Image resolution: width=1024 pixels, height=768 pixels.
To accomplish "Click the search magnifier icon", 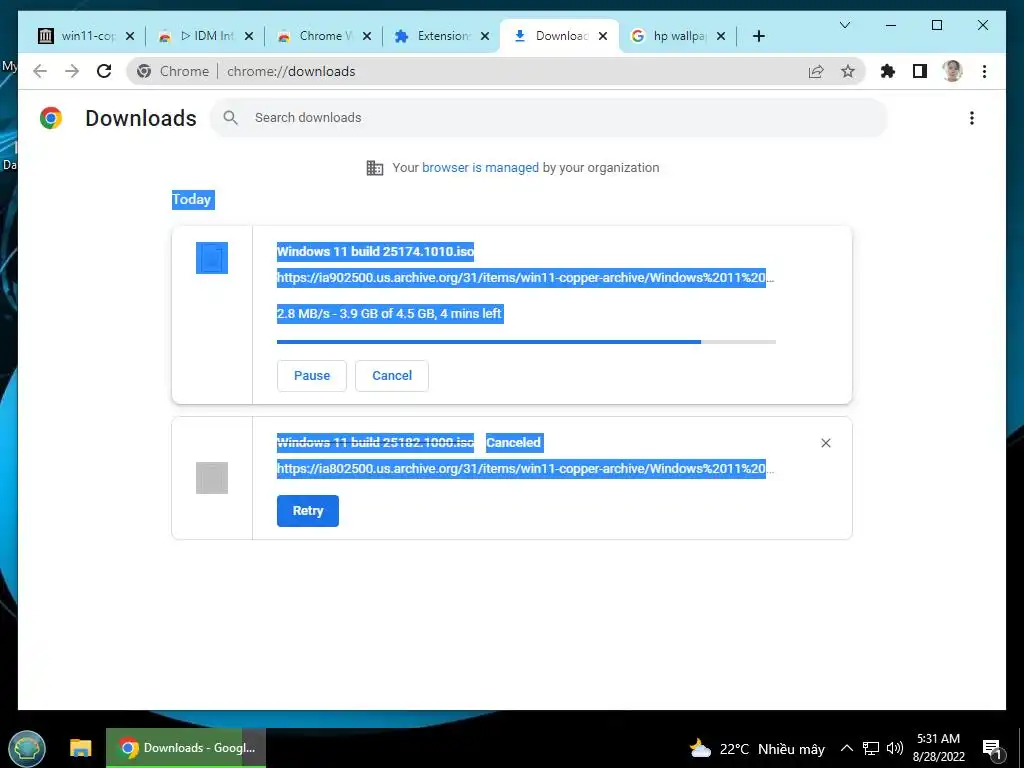I will point(230,118).
